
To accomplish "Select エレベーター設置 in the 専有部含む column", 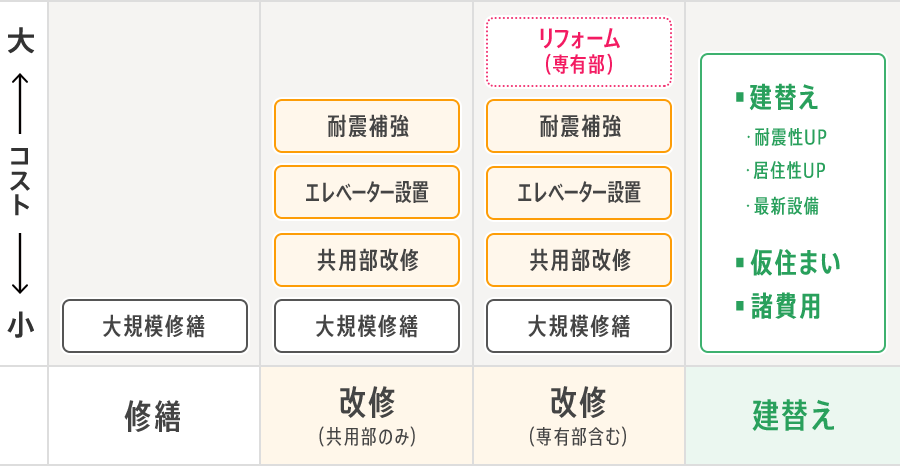I will (x=579, y=192).
